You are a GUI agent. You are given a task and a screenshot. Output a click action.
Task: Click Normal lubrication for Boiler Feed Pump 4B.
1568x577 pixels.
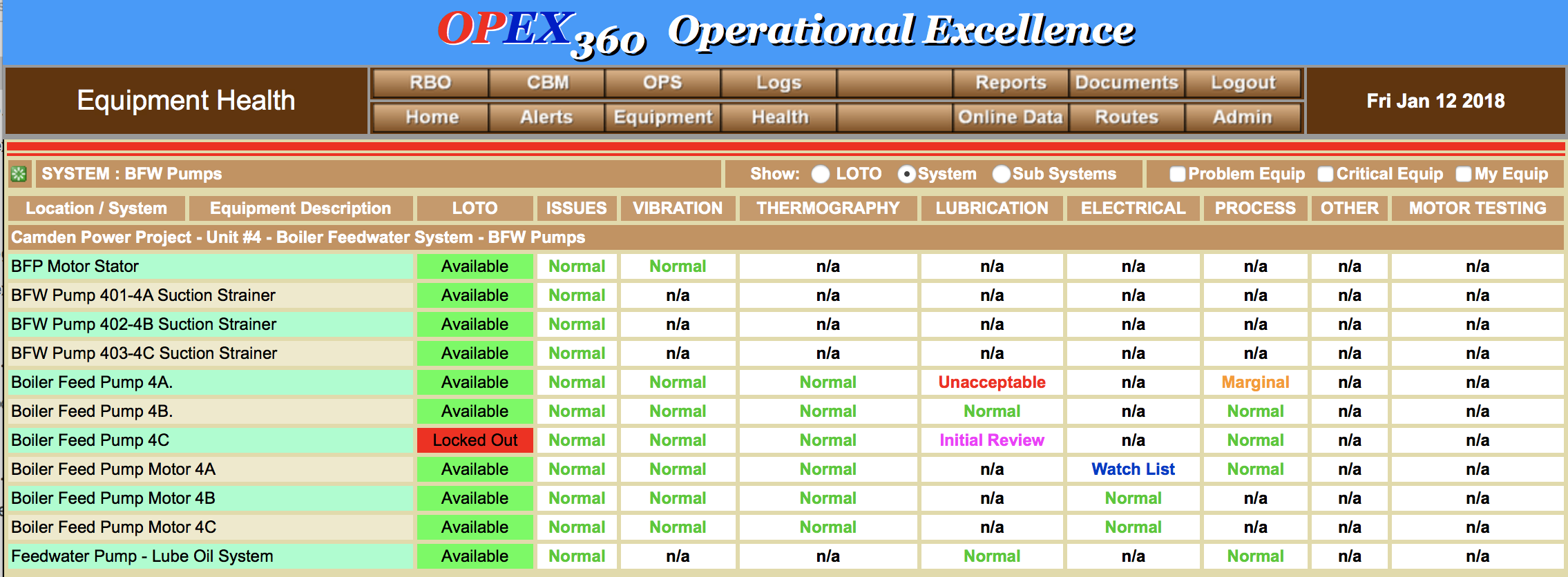coord(992,411)
